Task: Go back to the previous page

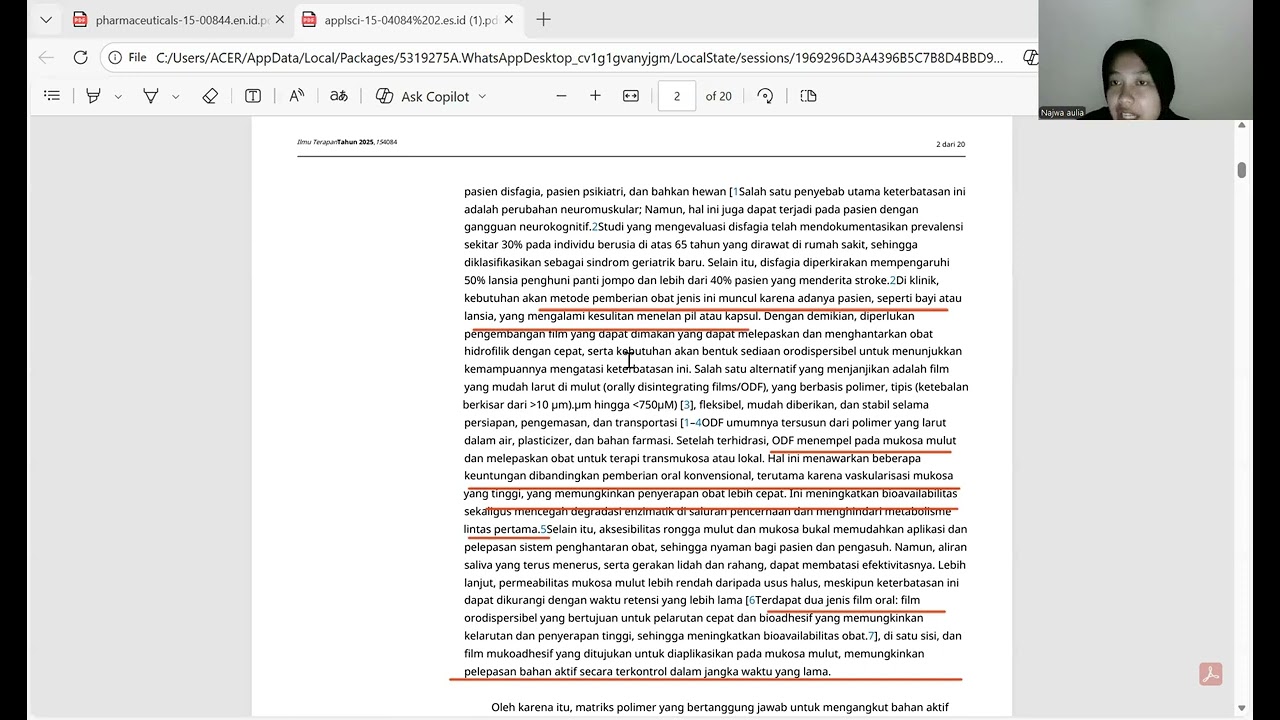Action: [46, 58]
